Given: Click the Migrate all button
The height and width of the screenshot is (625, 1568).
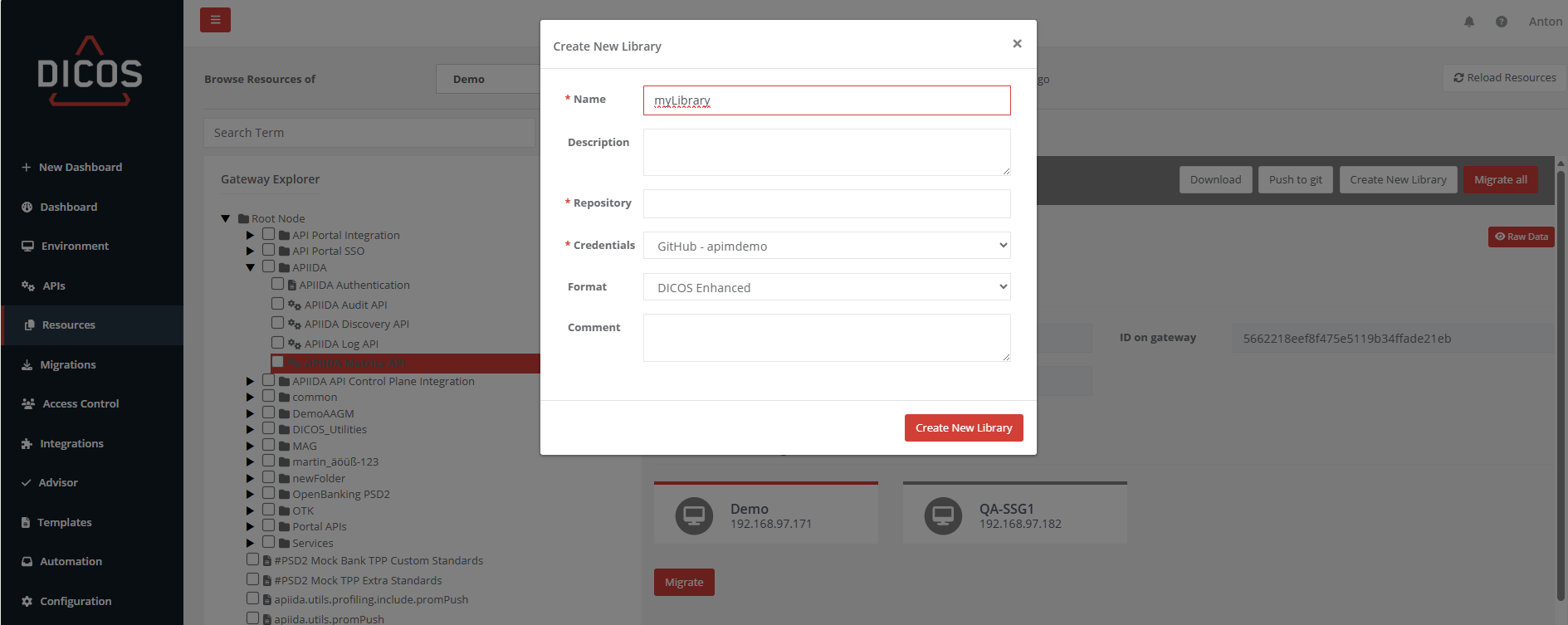Looking at the screenshot, I should click(x=1500, y=179).
